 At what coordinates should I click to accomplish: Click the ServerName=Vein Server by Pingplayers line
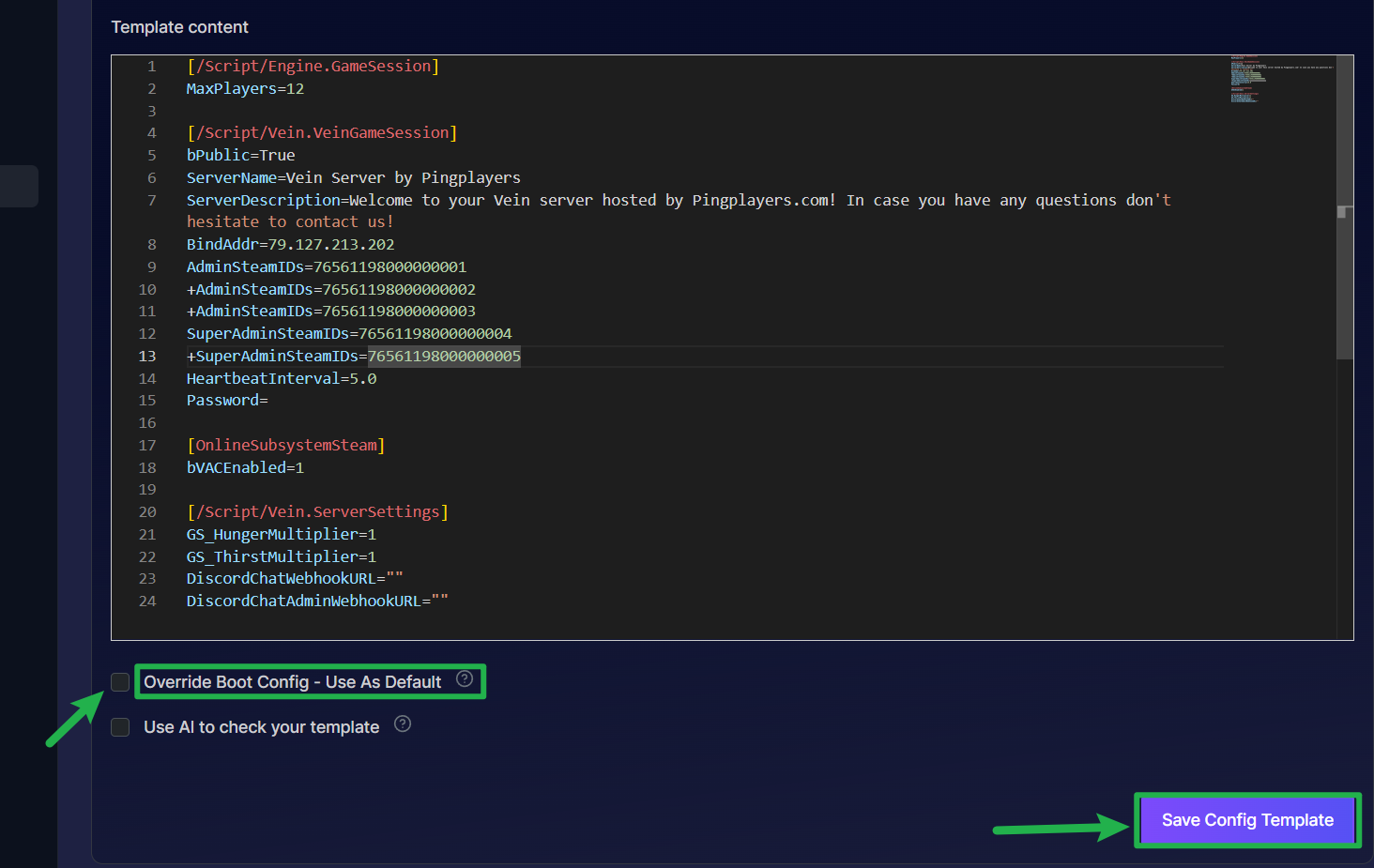point(353,178)
